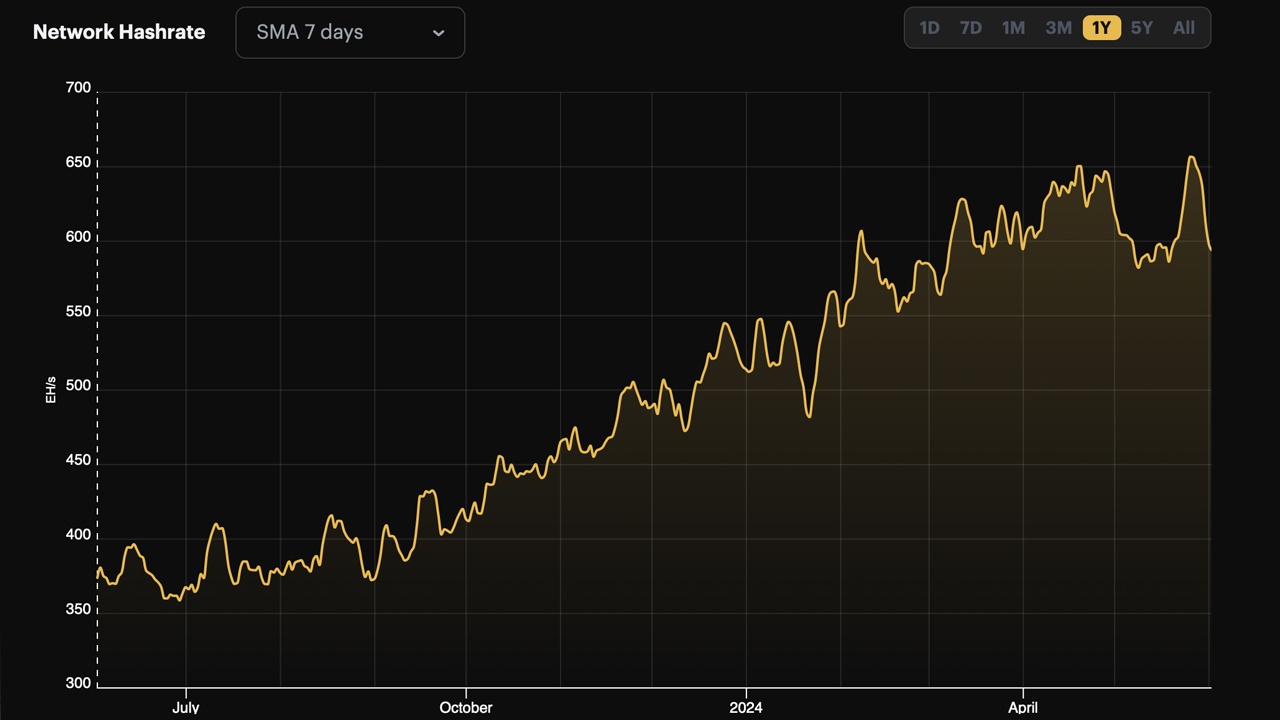Click the 700 mark on the y-axis
The height and width of the screenshot is (720, 1280).
pyautogui.click(x=78, y=87)
